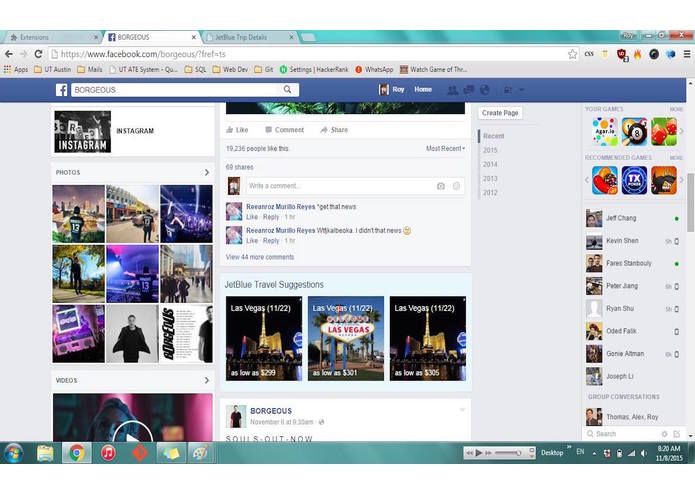Expand the Videos section arrow
Screen dimensions: 695x494
tap(207, 380)
